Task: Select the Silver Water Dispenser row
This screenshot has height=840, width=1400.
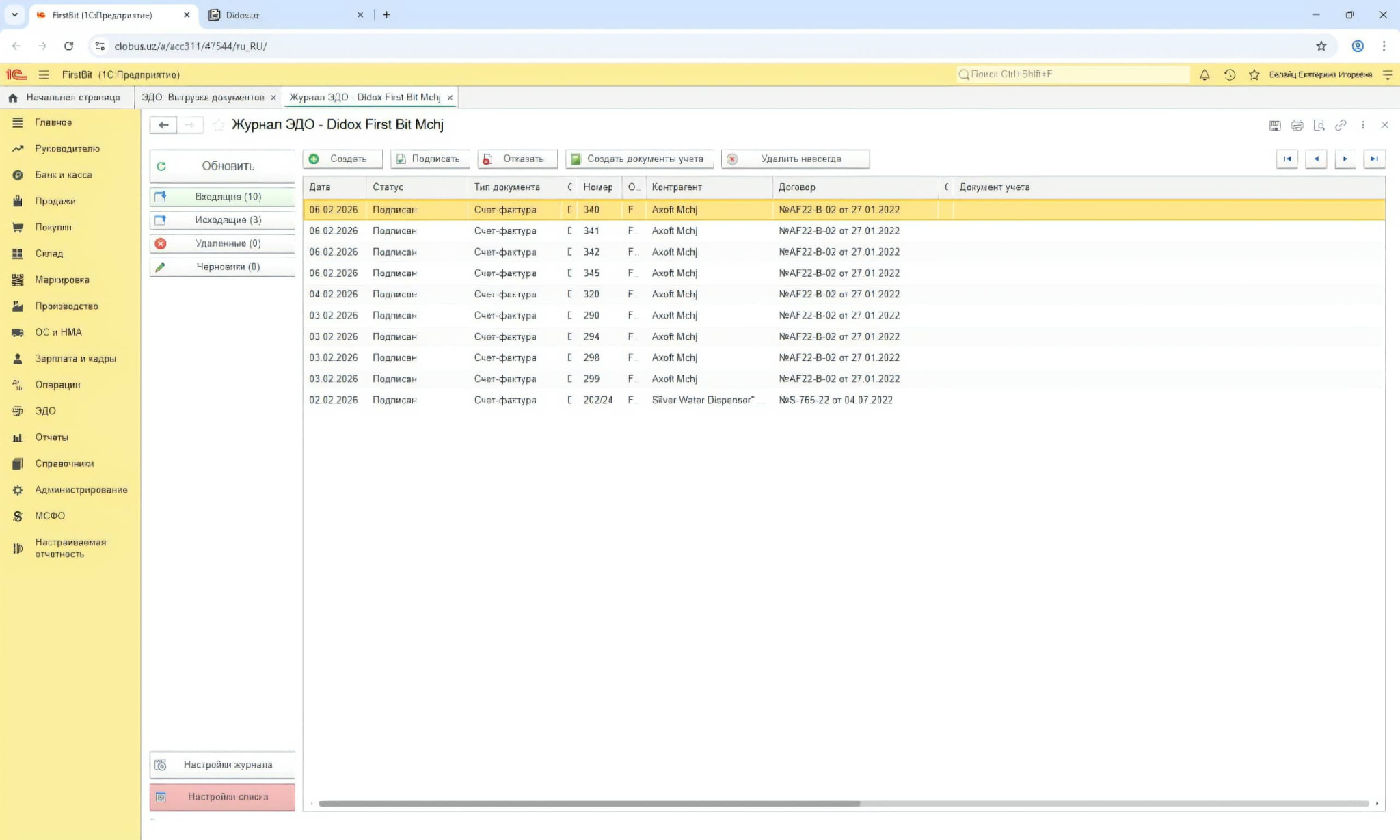Action: [844, 401]
